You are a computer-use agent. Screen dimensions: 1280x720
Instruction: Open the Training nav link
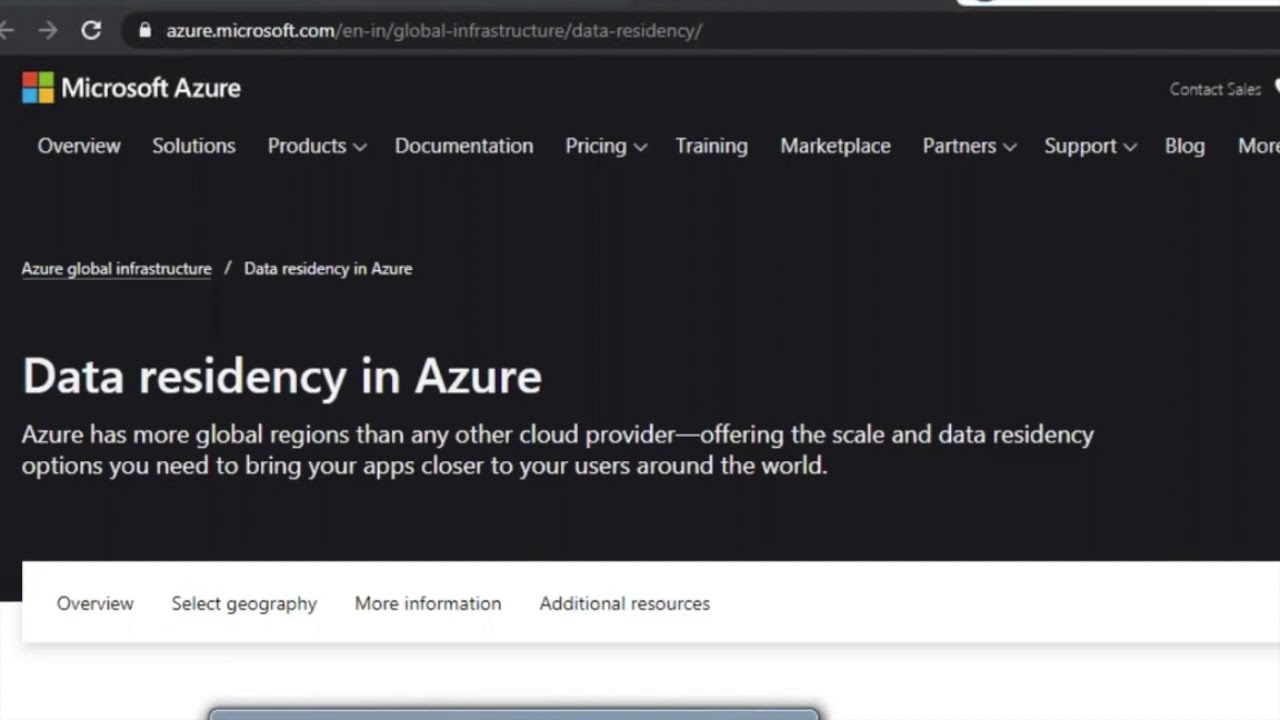pos(711,146)
